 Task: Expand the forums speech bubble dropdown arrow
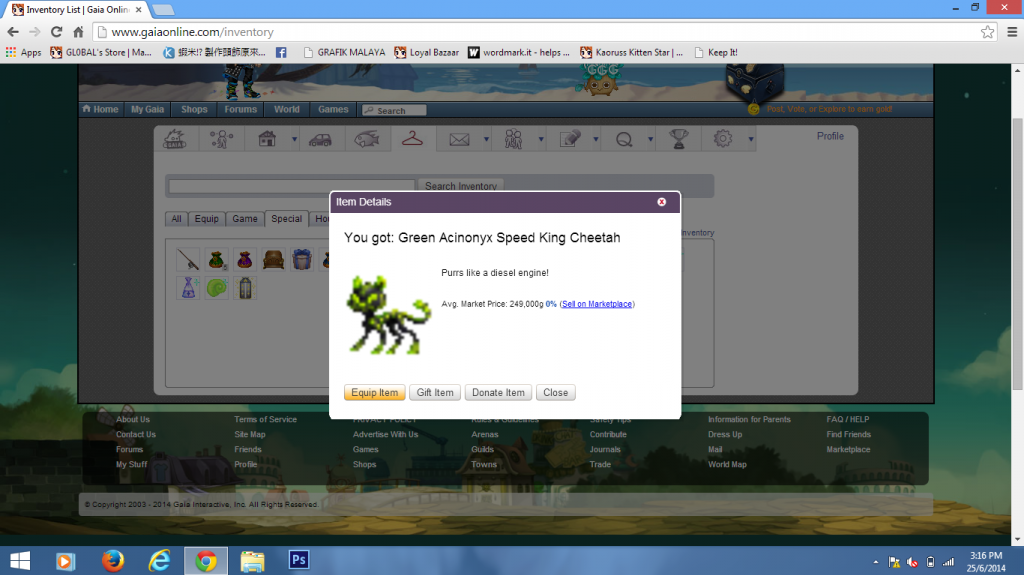(650, 139)
